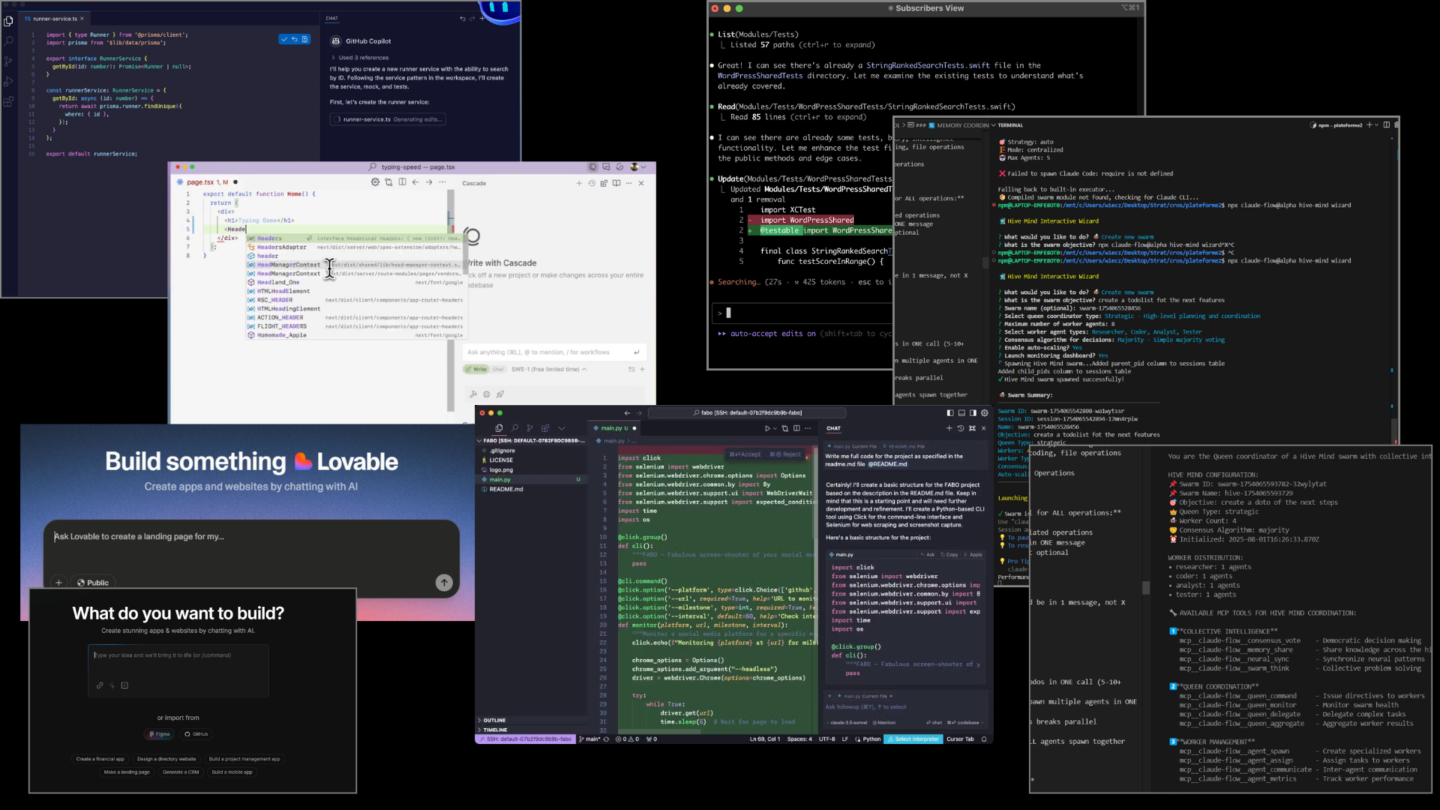Click the Select Interpreter status bar button

tap(915, 739)
